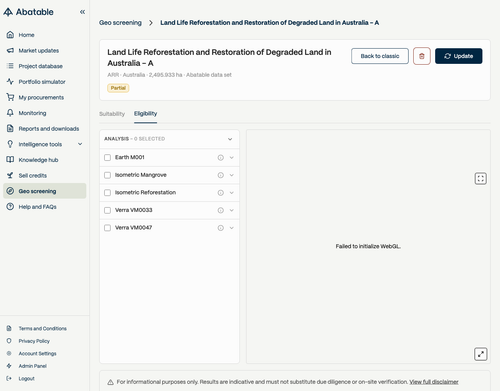The width and height of the screenshot is (500, 391).
Task: Click the Geo screening compass icon
Action: click(x=10, y=191)
